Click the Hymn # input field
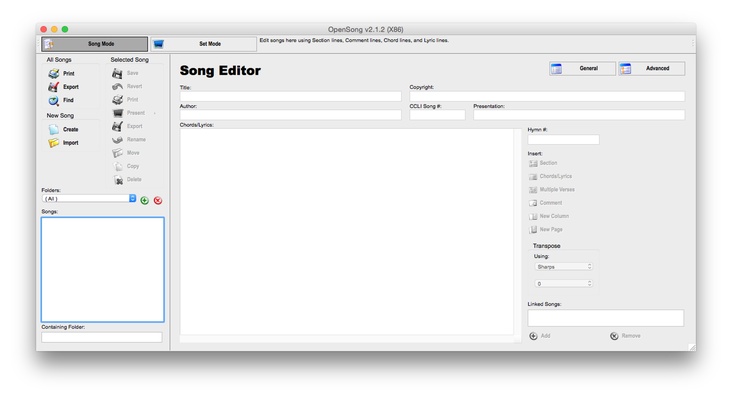This screenshot has width=732, height=400. (x=563, y=140)
